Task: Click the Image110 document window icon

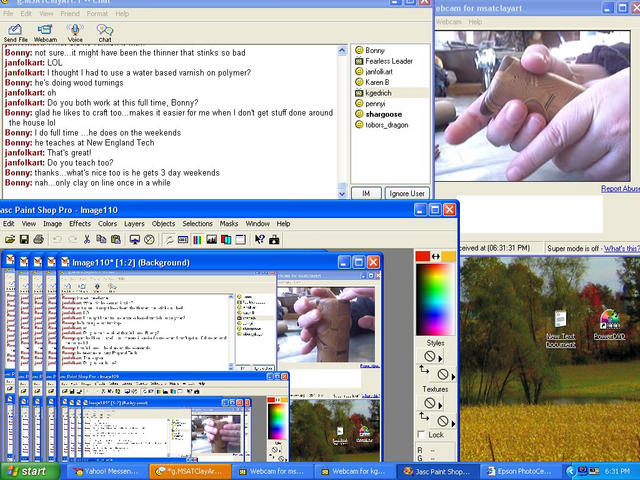Action: 65,262
